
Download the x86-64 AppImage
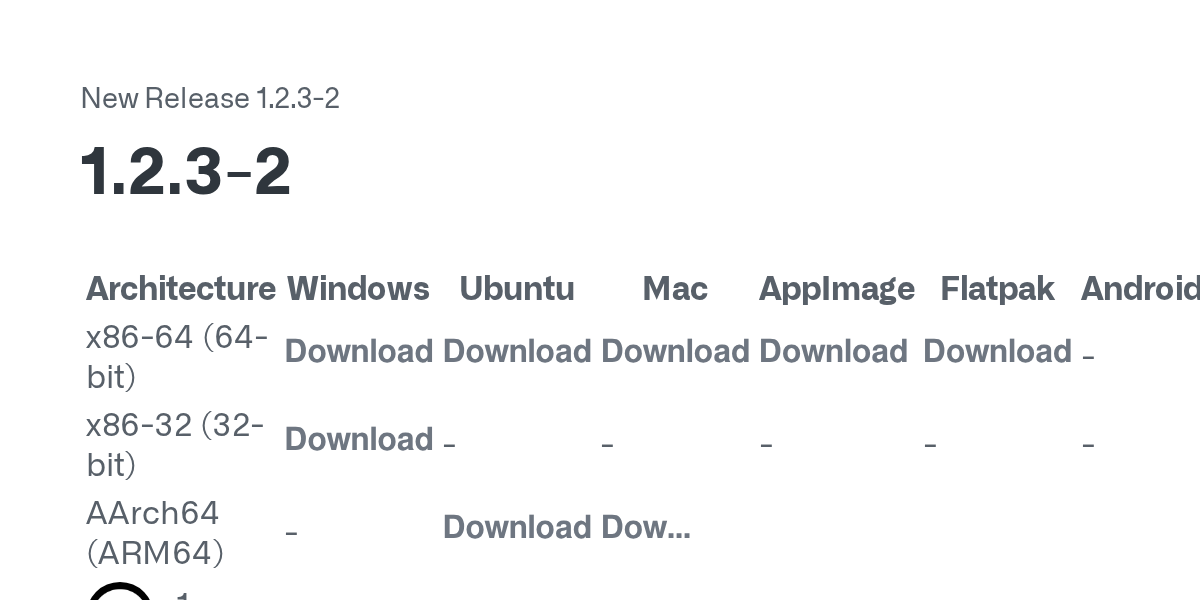pyautogui.click(x=833, y=352)
